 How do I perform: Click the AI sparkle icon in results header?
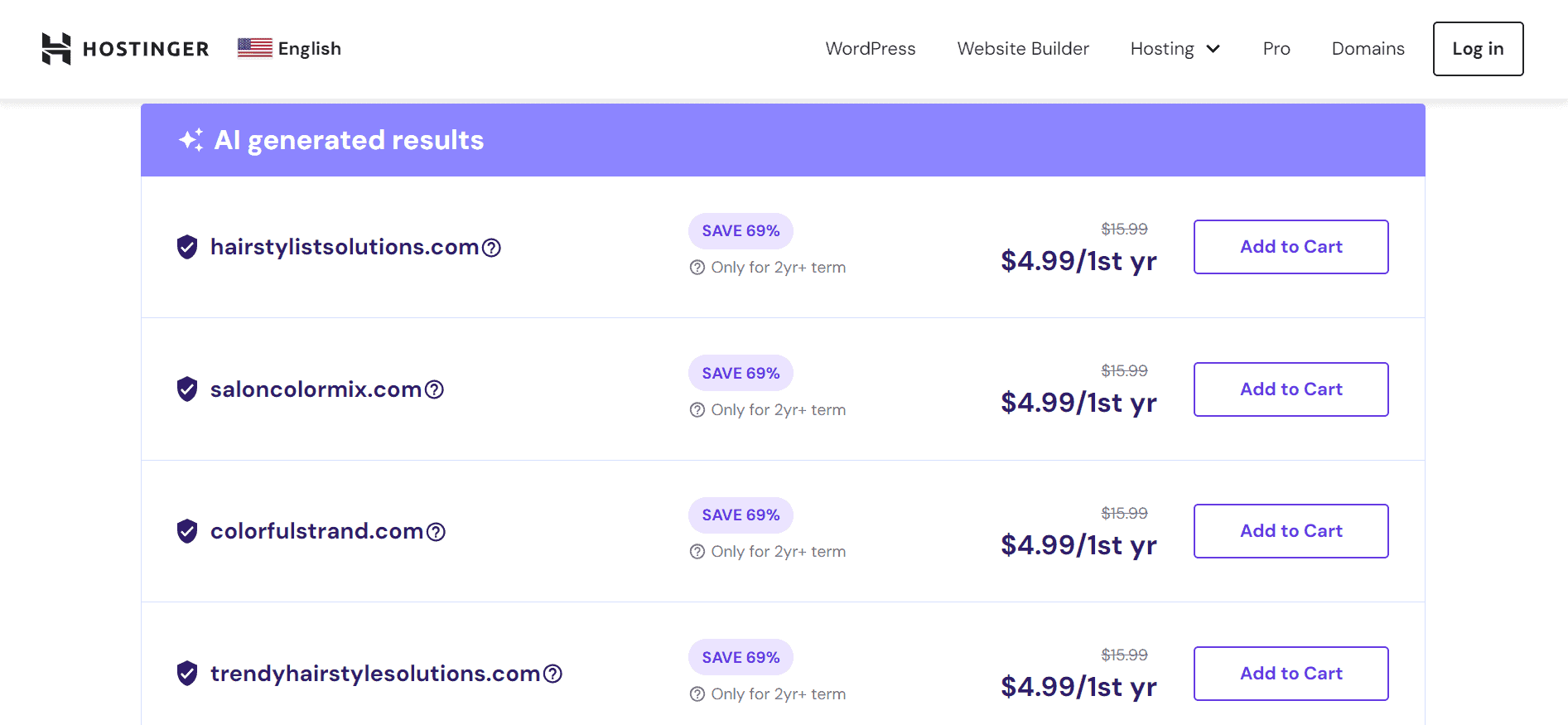[191, 140]
